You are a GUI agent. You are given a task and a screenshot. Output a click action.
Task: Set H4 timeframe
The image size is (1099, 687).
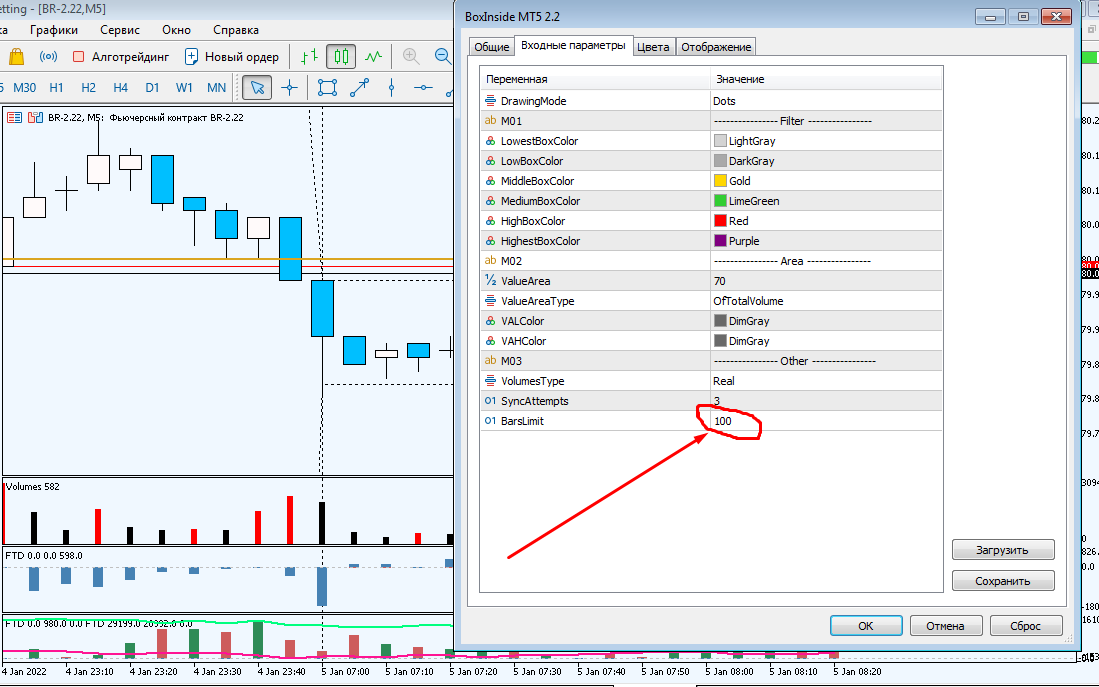pyautogui.click(x=121, y=88)
